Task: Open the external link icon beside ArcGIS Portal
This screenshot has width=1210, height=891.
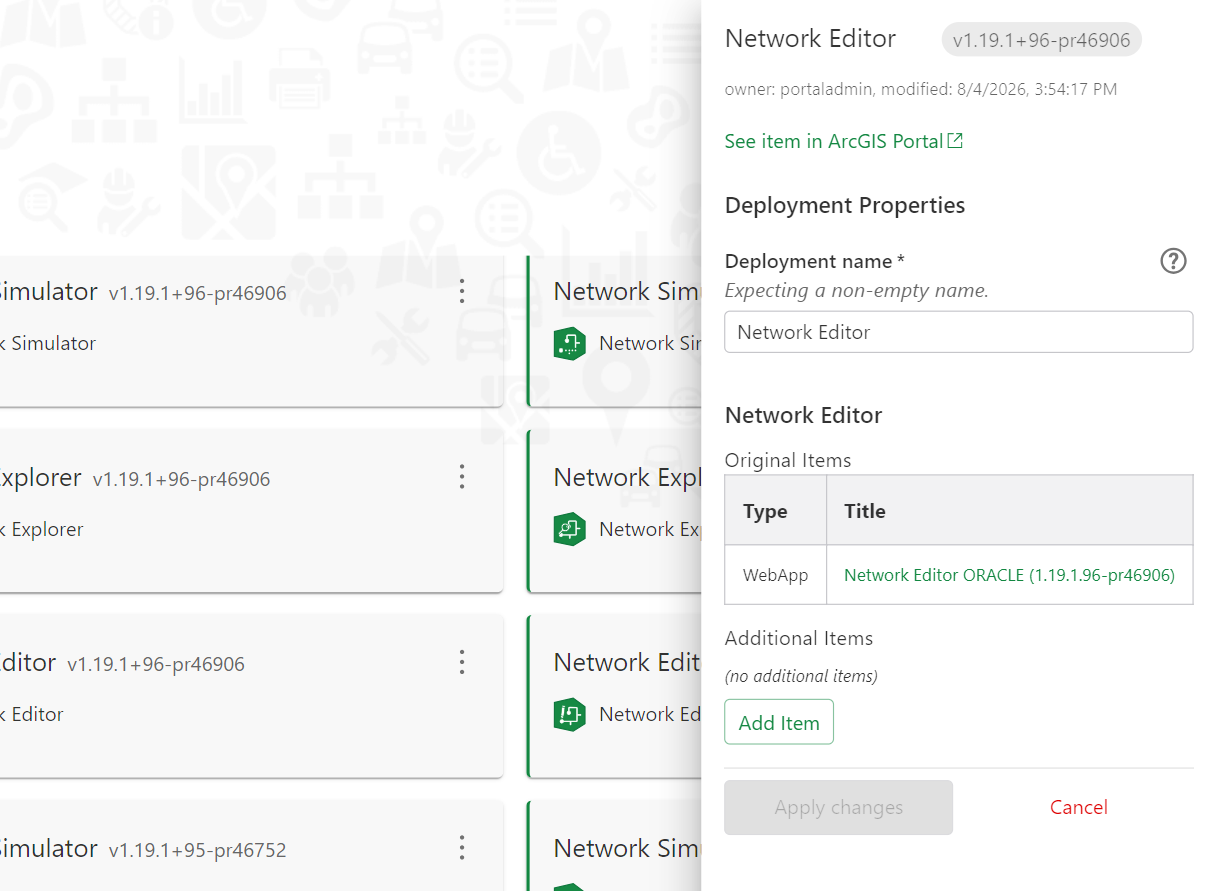Action: [x=955, y=141]
